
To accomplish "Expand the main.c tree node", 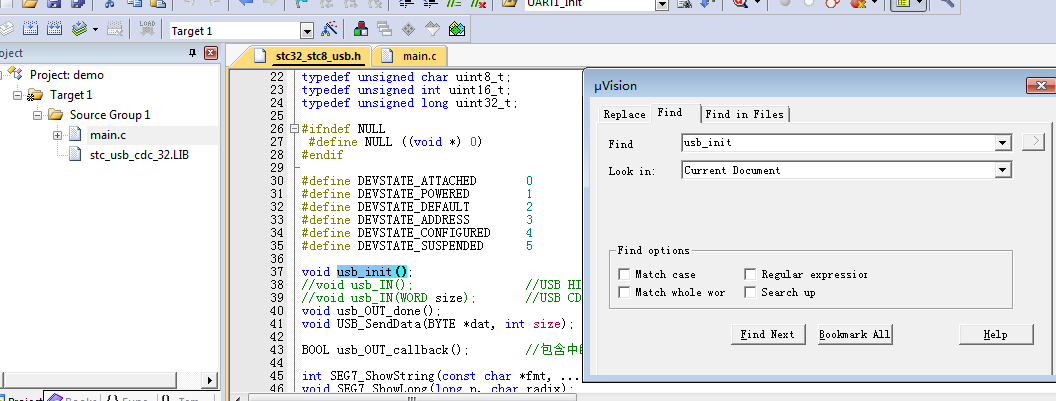I will 58,135.
